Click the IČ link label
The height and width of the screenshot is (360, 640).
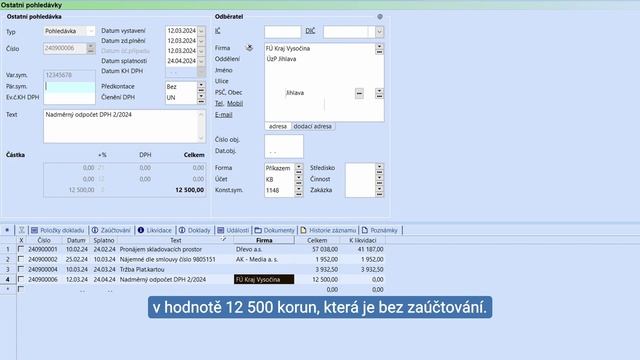coord(218,31)
